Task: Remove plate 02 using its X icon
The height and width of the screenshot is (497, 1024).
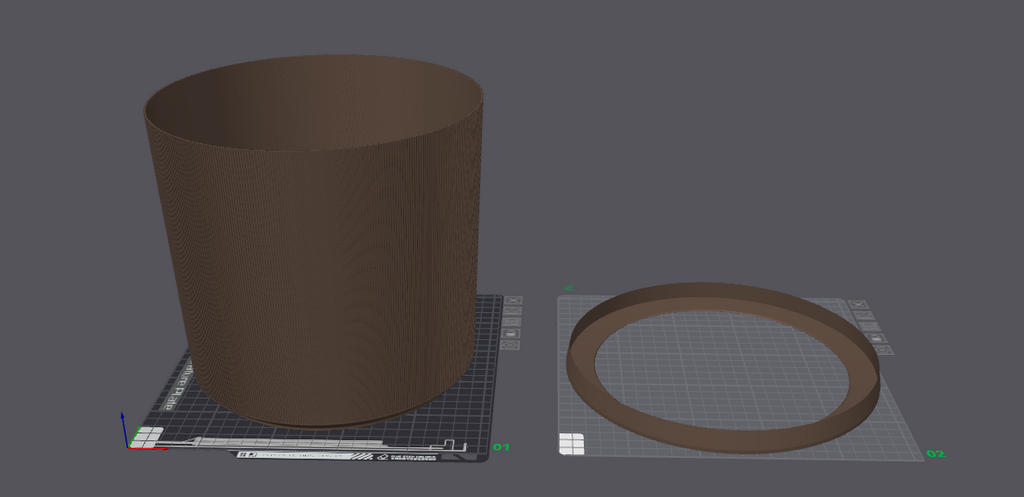Action: click(x=858, y=304)
